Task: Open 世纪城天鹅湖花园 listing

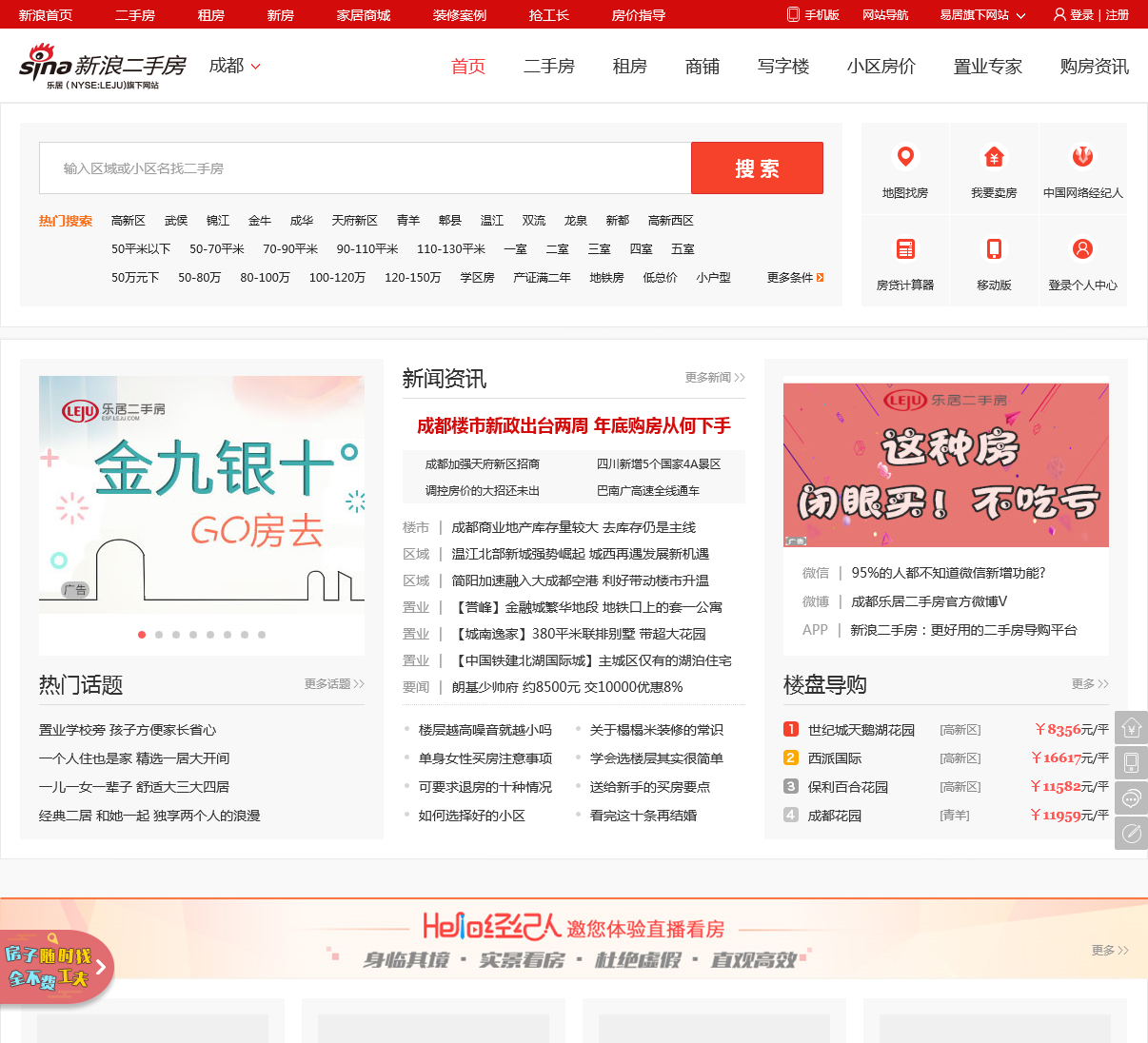Action: (861, 729)
